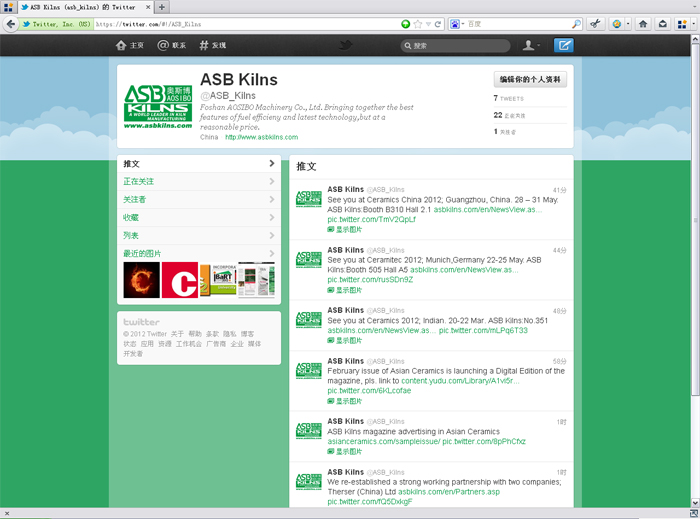Select the 正在关注 following sidebar item
Viewport: 700px width, 519px height.
point(199,182)
